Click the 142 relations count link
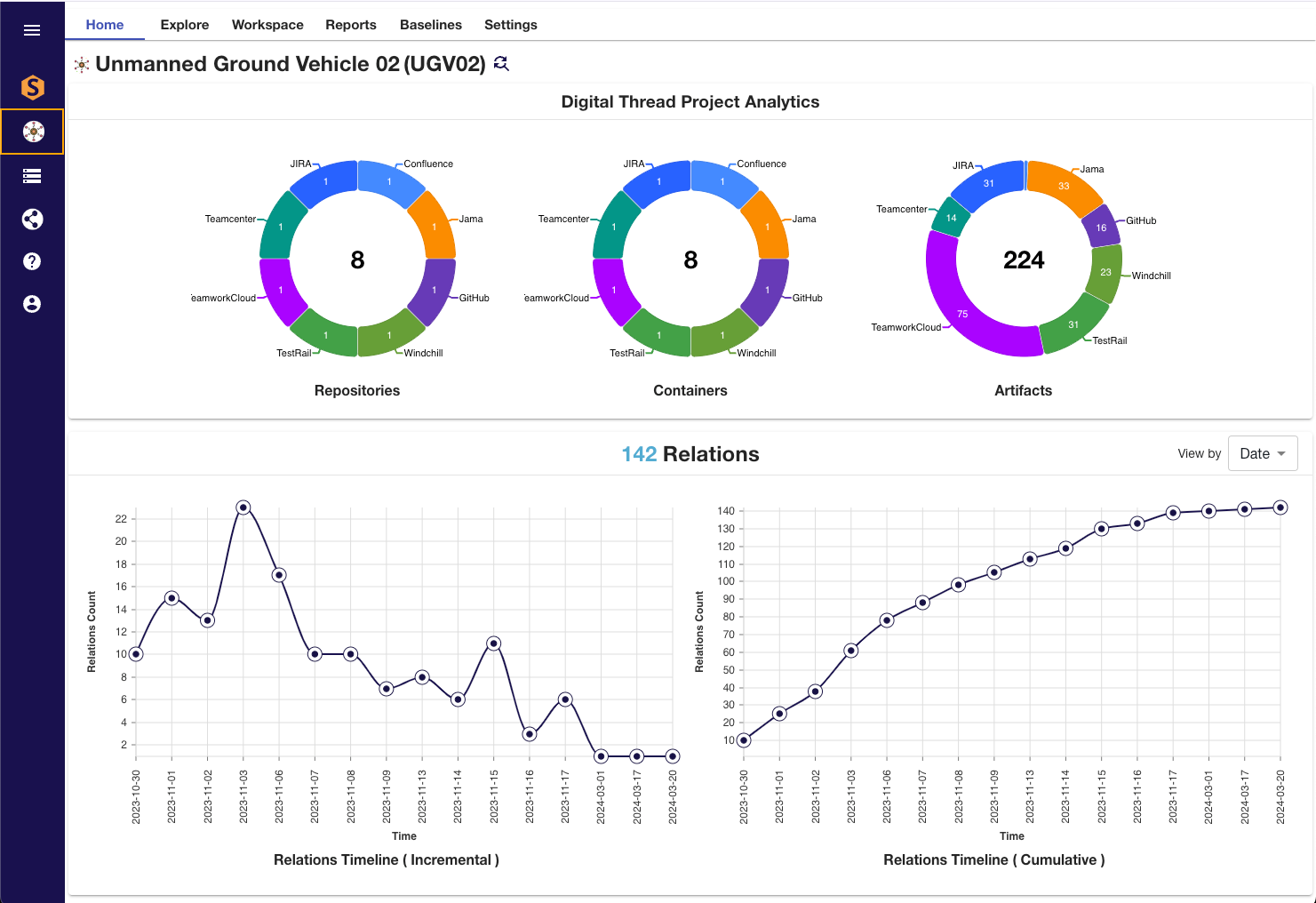This screenshot has width=1316, height=903. [639, 454]
